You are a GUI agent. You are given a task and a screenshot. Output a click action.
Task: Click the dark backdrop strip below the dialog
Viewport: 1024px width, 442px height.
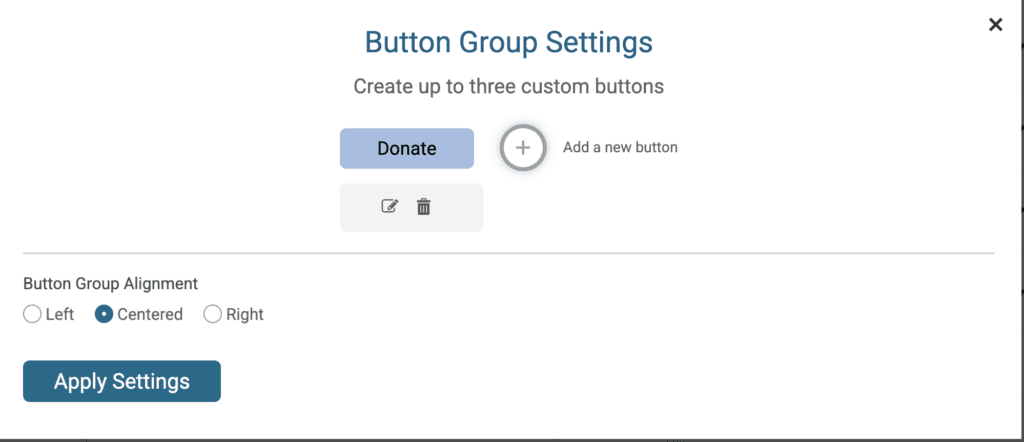[512, 441]
